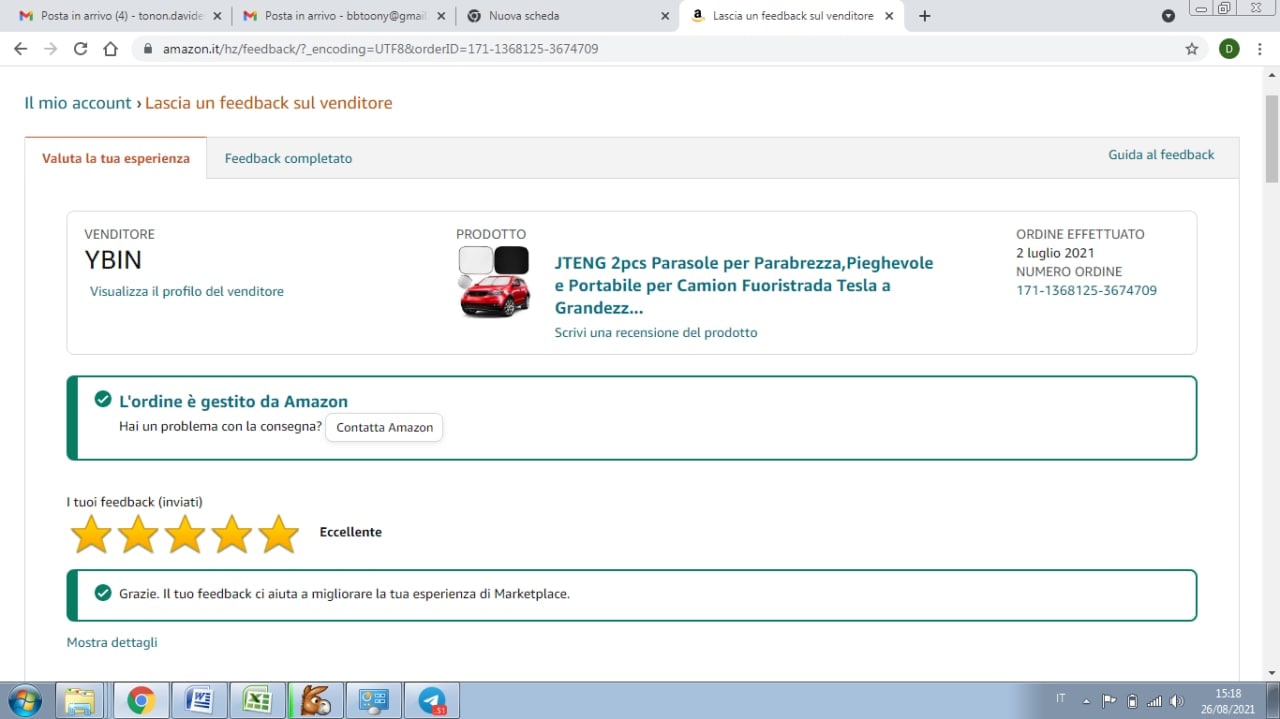
Task: Open order number 171-1368125-3674709
Action: pyautogui.click(x=1086, y=290)
